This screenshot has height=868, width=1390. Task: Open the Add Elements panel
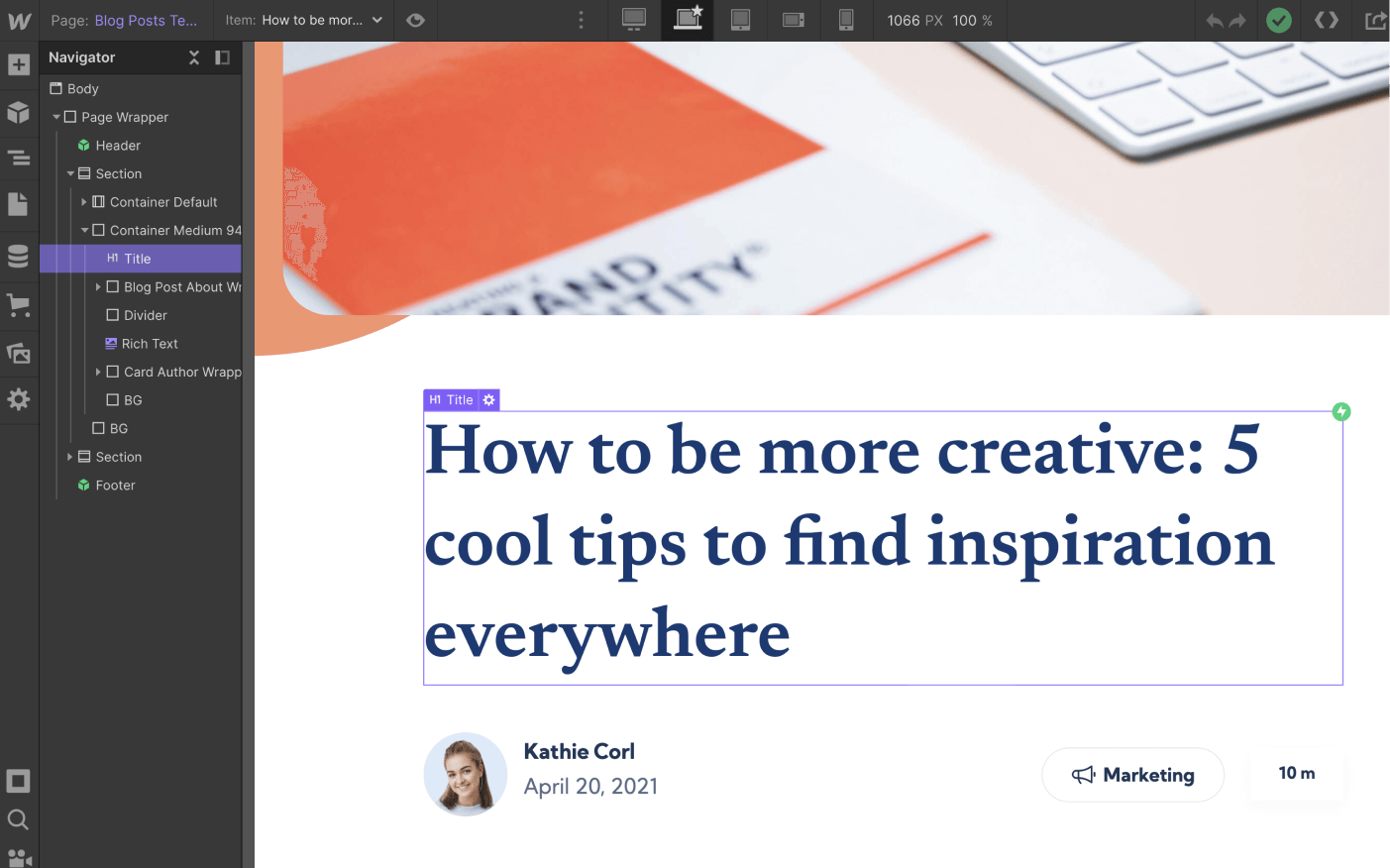tap(19, 63)
